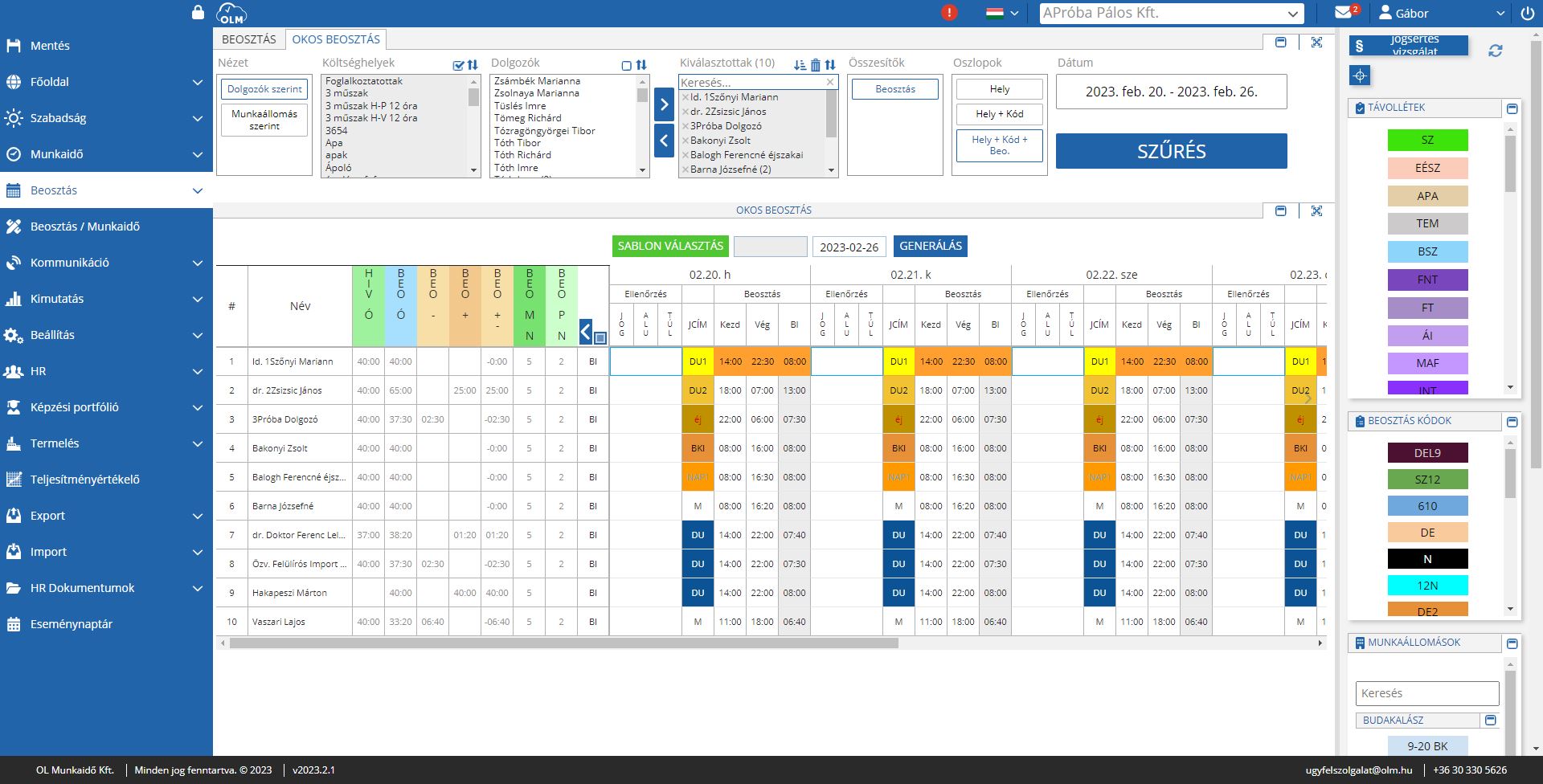The width and height of the screenshot is (1543, 784).
Task: Remove Bakonyi Zsolt from Kiválasztottak
Action: pos(686,141)
